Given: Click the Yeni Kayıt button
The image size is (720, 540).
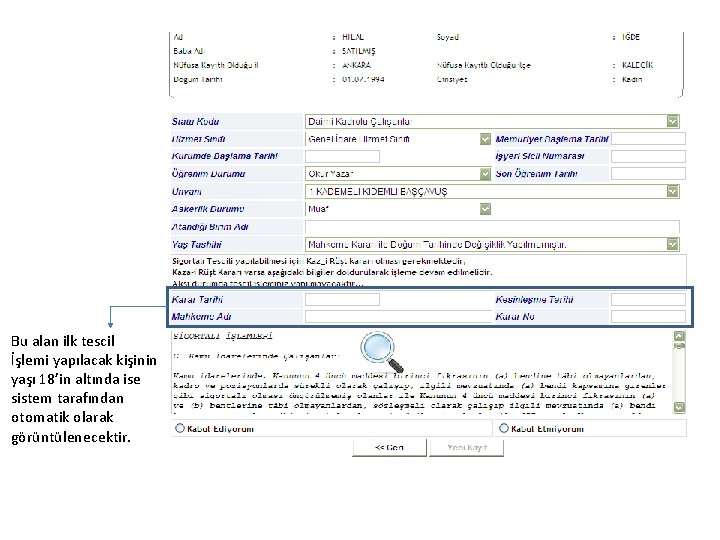Looking at the screenshot, I should tap(467, 447).
